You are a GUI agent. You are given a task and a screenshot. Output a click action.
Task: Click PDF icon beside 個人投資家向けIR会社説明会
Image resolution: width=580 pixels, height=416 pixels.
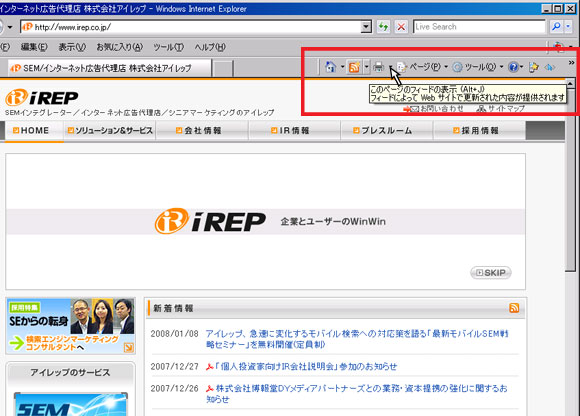[x=209, y=367]
